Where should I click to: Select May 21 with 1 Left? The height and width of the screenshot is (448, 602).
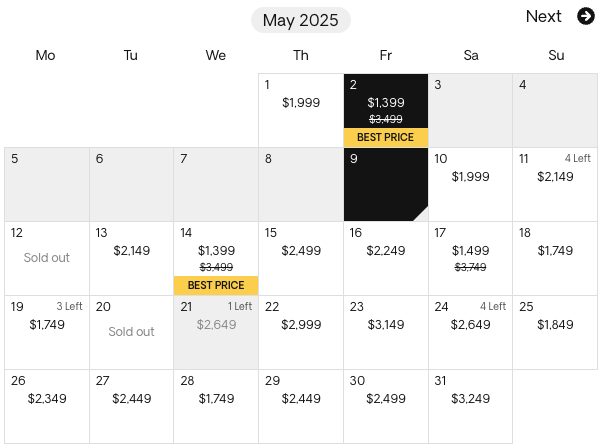216,332
